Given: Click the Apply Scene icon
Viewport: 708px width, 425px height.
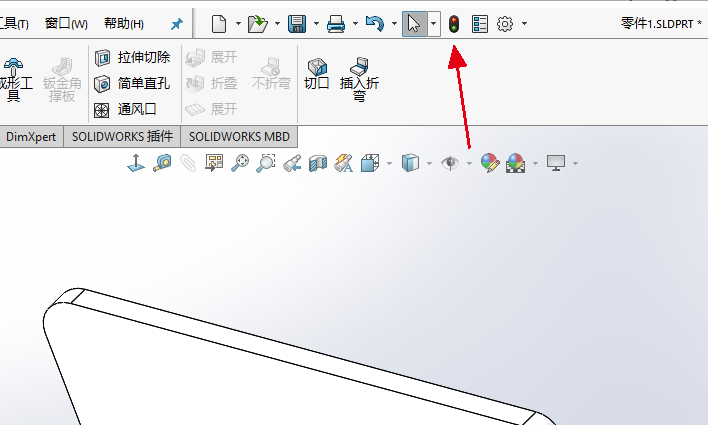Looking at the screenshot, I should coord(516,163).
